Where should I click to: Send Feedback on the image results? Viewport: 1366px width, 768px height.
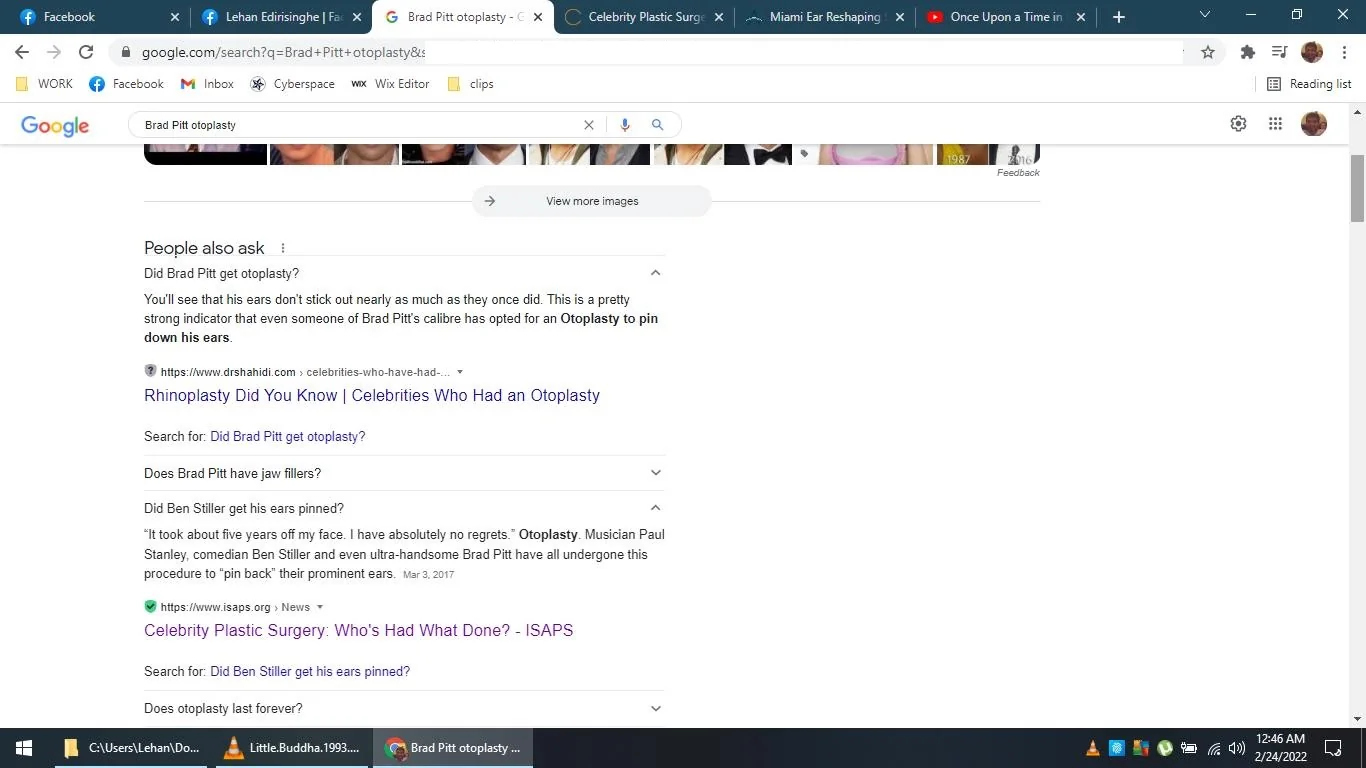[x=1018, y=173]
